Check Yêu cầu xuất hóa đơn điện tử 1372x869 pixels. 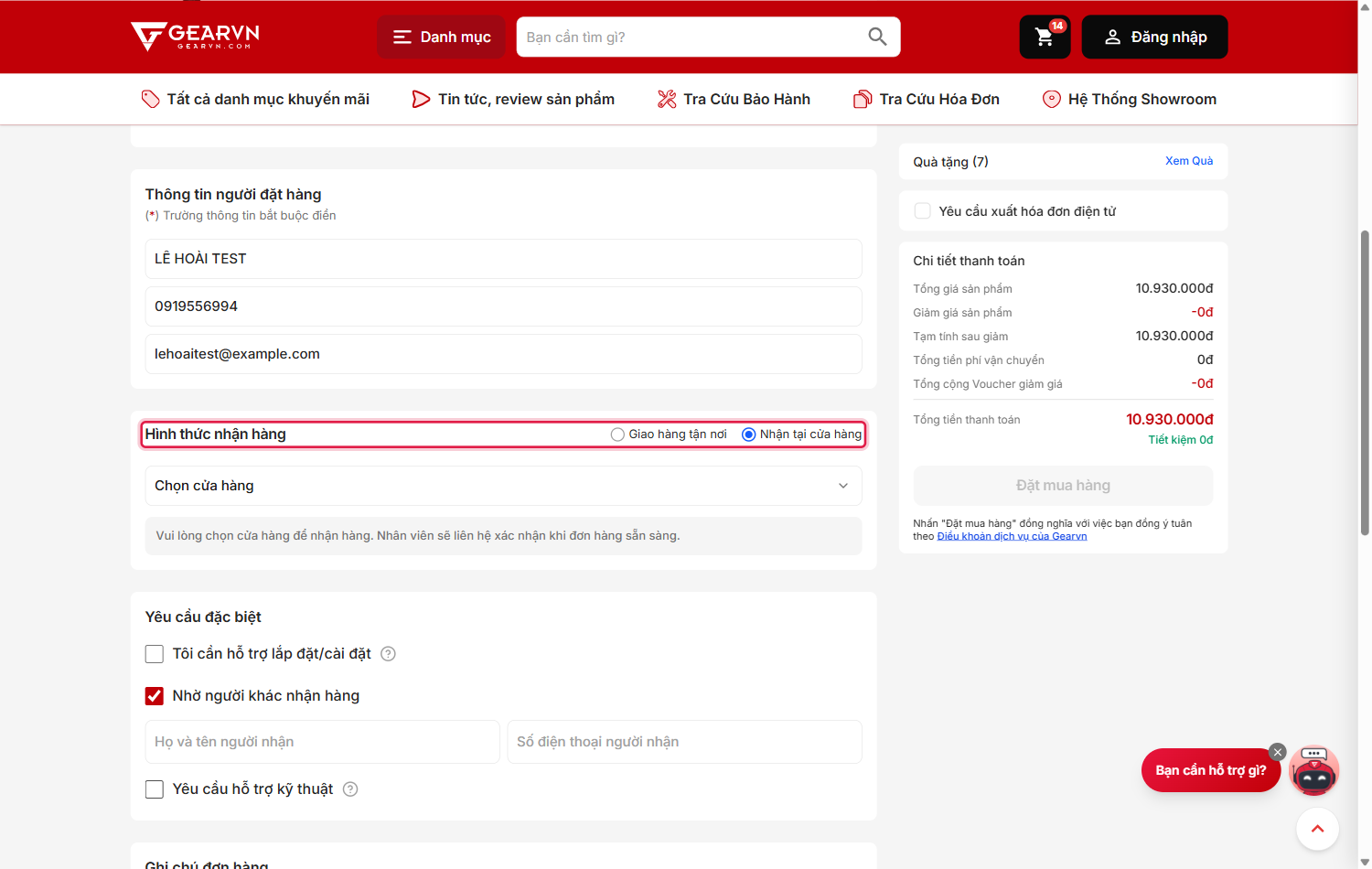[923, 211]
